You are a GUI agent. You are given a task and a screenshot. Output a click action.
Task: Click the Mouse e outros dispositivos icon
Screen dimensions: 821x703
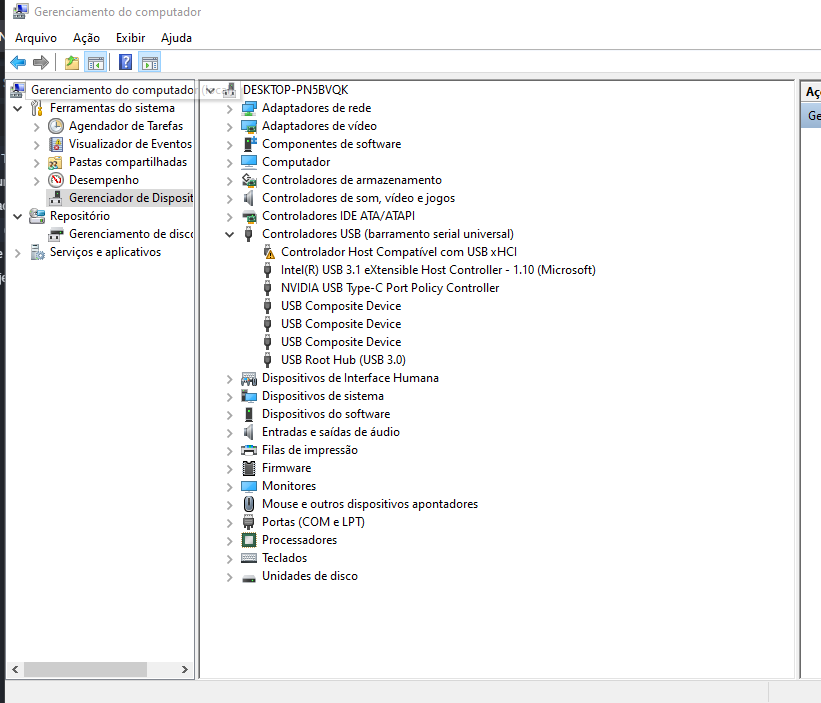point(249,504)
